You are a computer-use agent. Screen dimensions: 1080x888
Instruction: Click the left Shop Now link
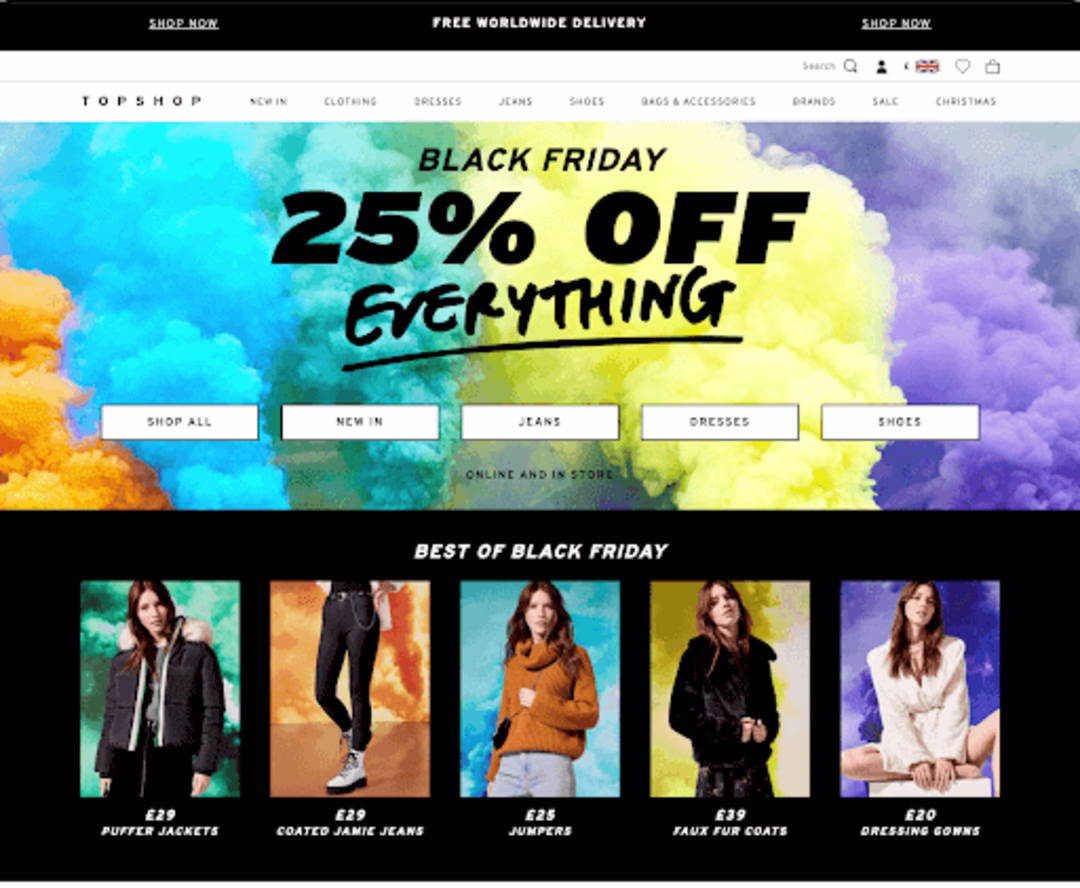(x=183, y=23)
